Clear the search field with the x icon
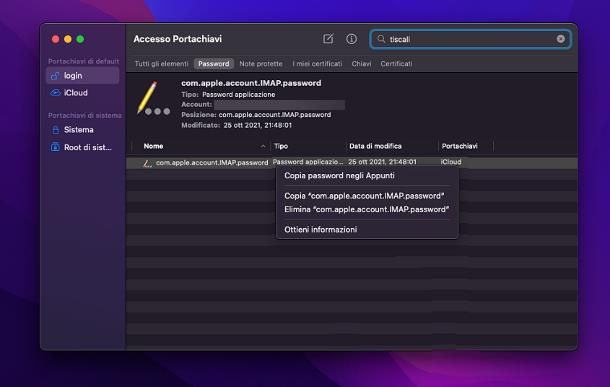Viewport: 610px width, 387px height. 561,39
